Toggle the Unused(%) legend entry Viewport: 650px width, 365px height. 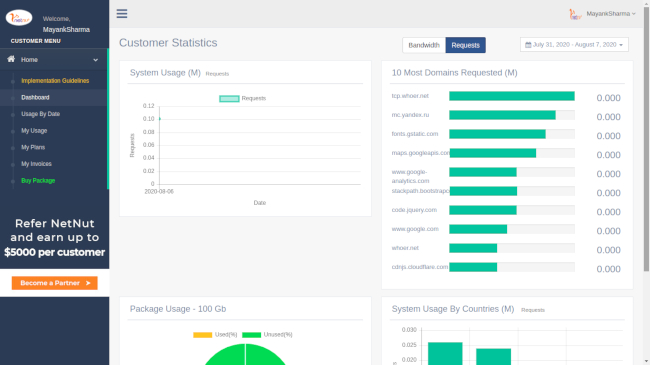click(x=267, y=334)
